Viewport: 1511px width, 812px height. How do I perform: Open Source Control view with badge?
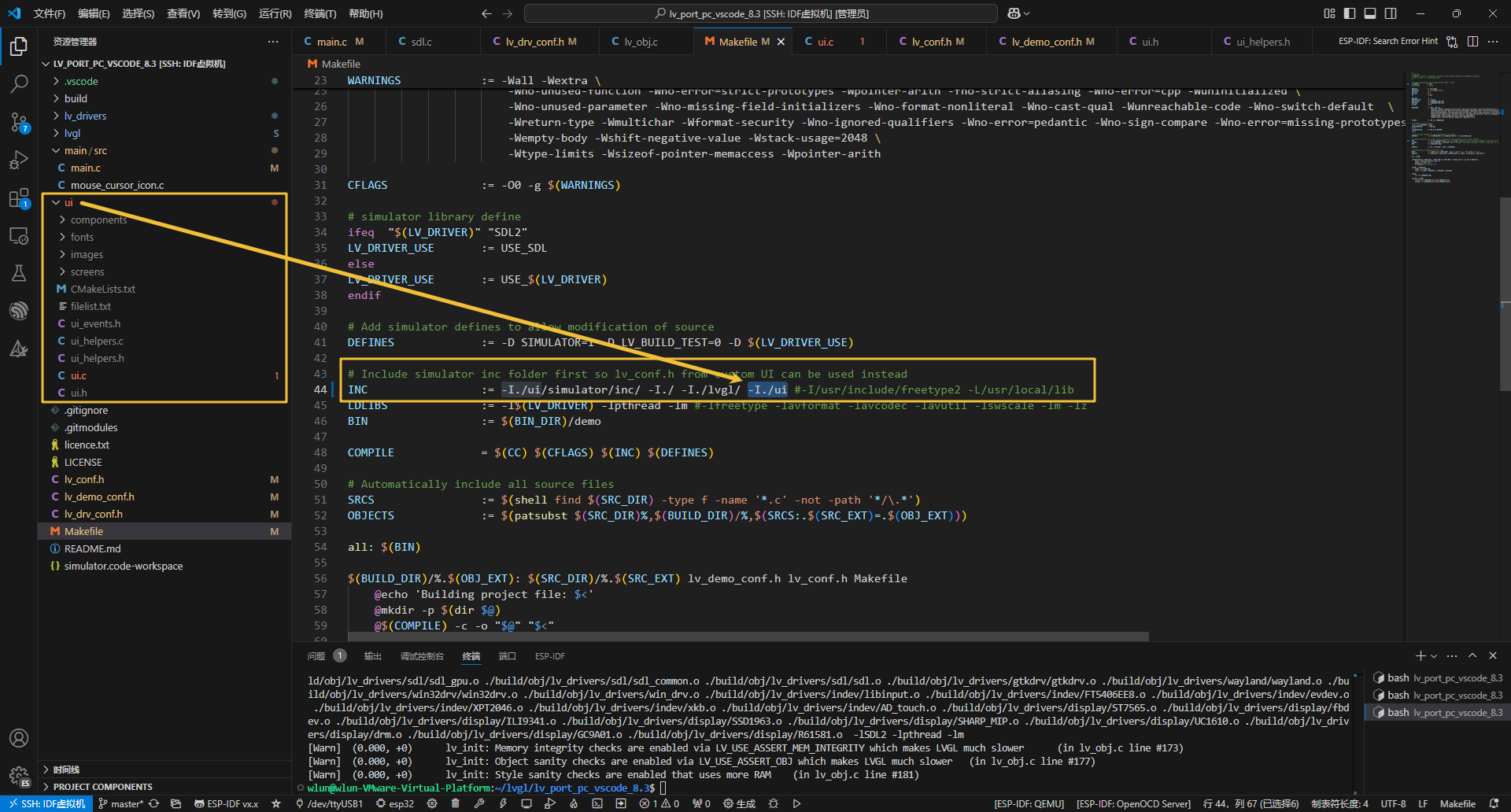(19, 122)
